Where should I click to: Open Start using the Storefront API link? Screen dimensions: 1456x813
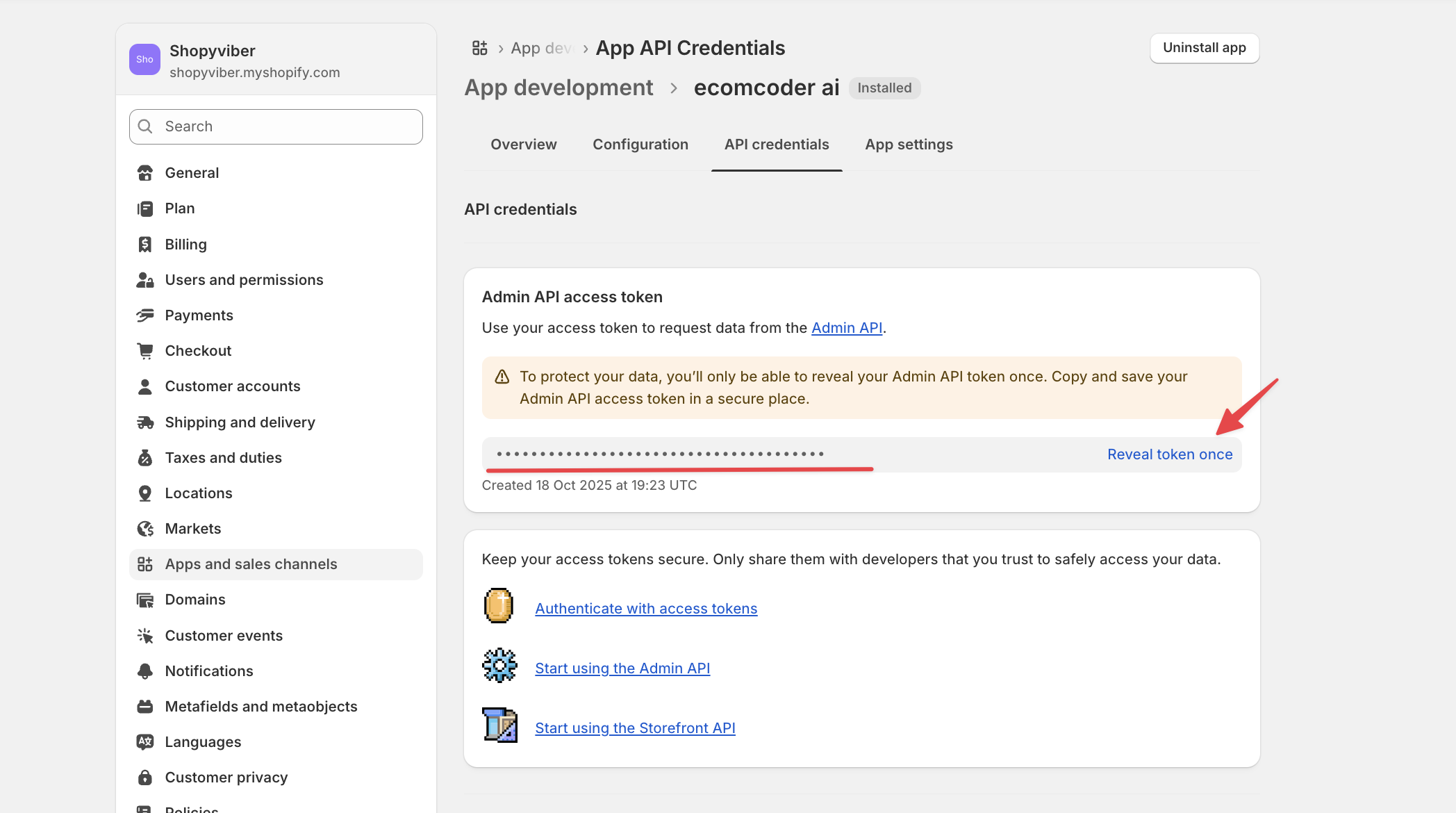635,728
